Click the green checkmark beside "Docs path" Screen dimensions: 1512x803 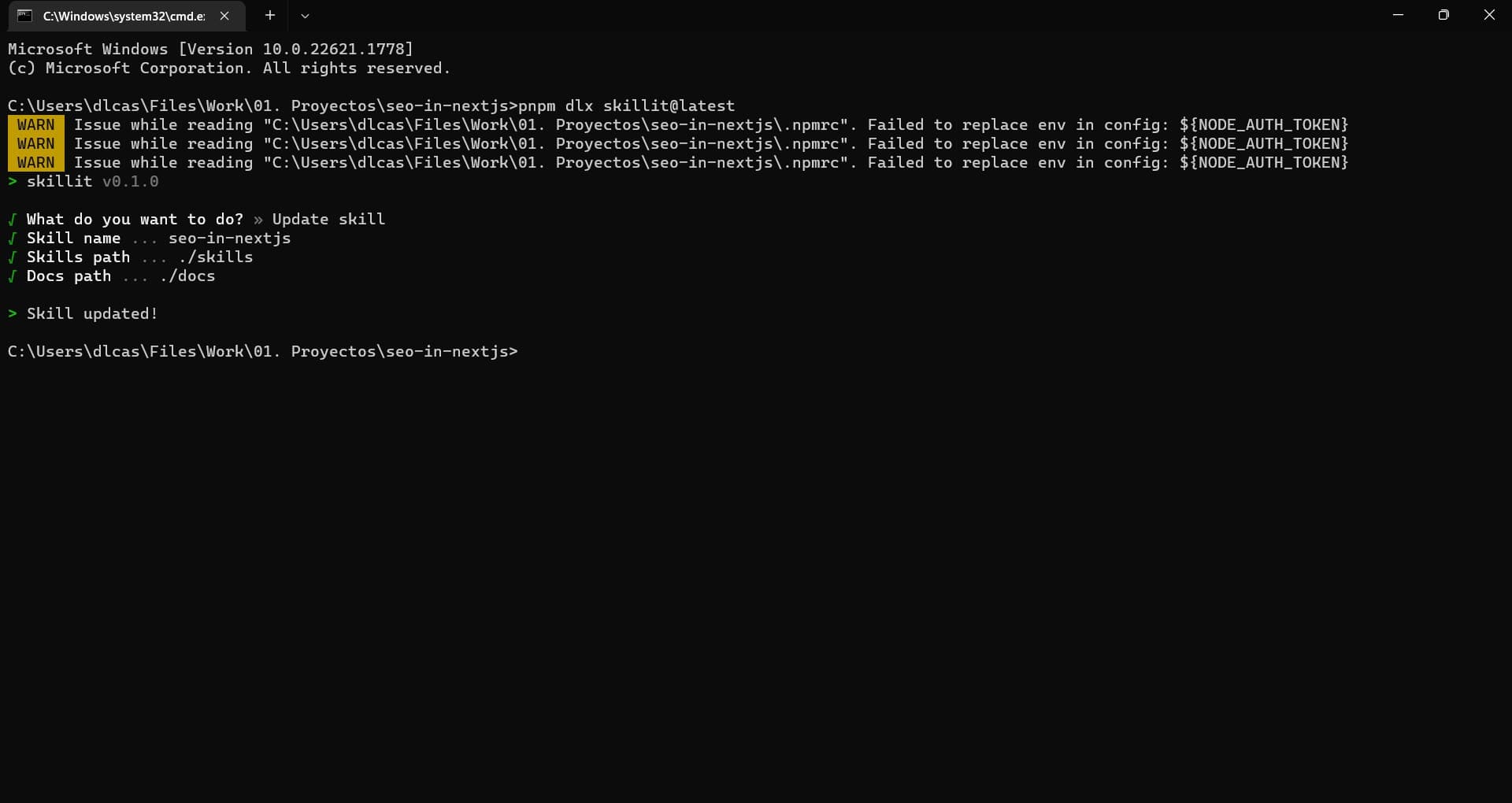12,276
